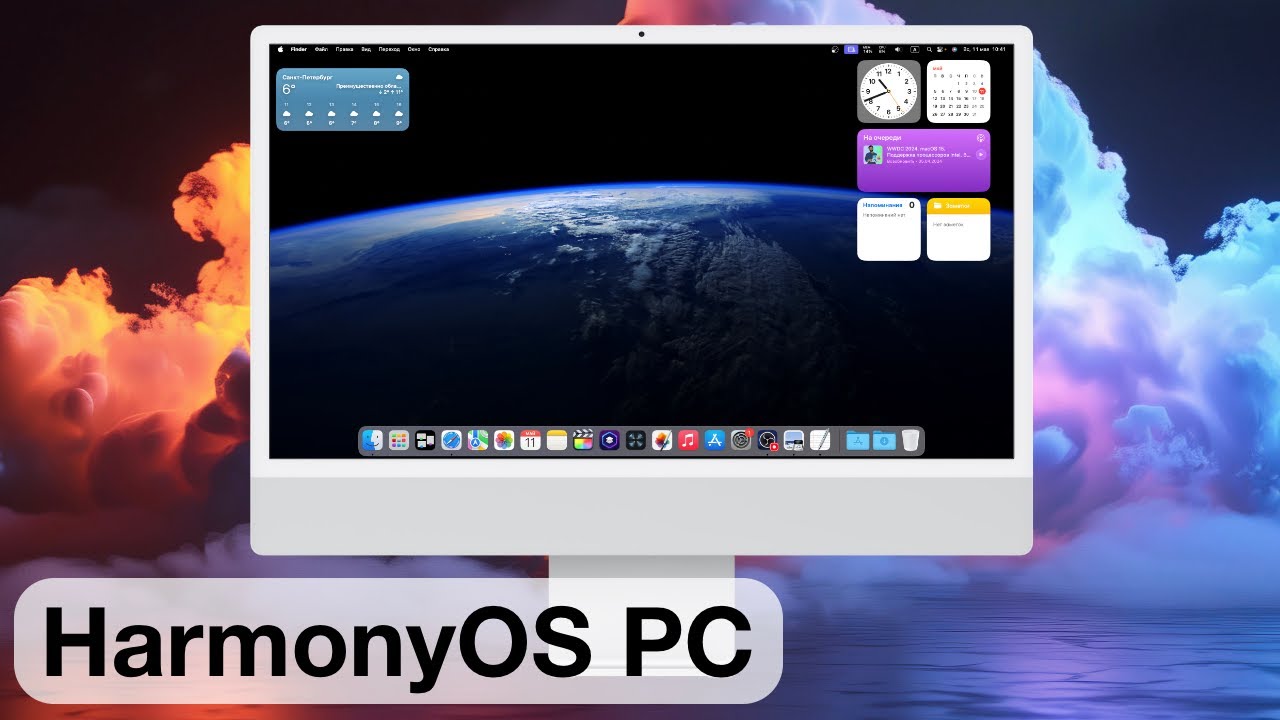Open the Файл menu
1280x720 pixels.
coord(321,49)
